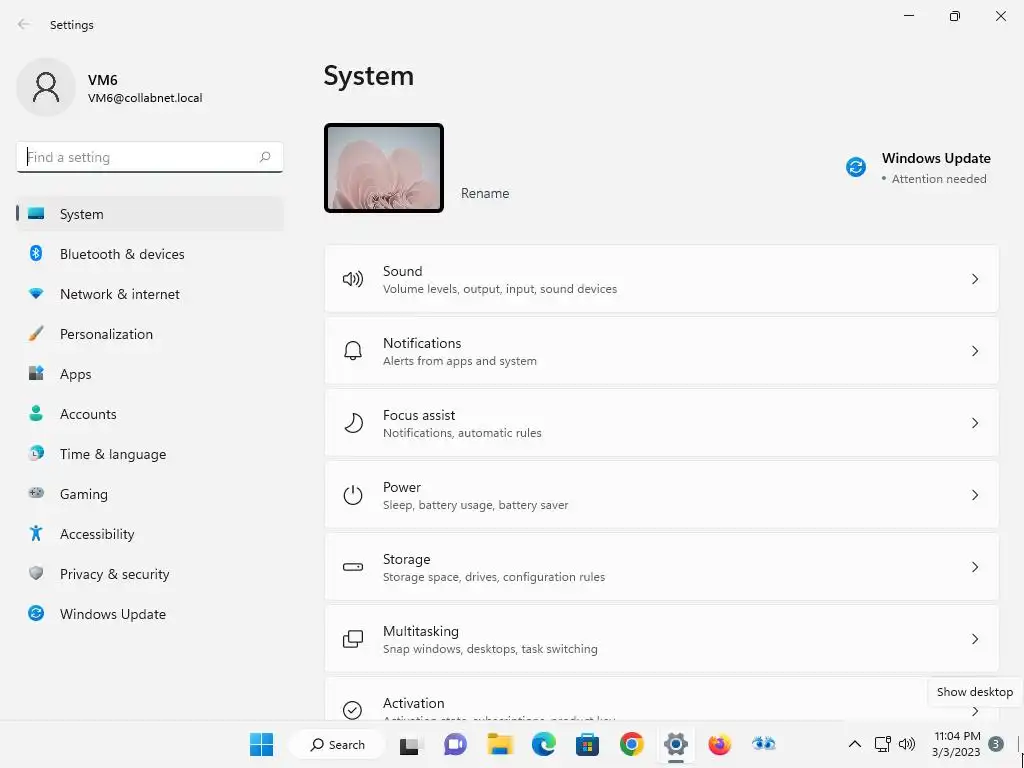Open Microsoft Store from taskbar
1024x768 pixels.
click(587, 744)
